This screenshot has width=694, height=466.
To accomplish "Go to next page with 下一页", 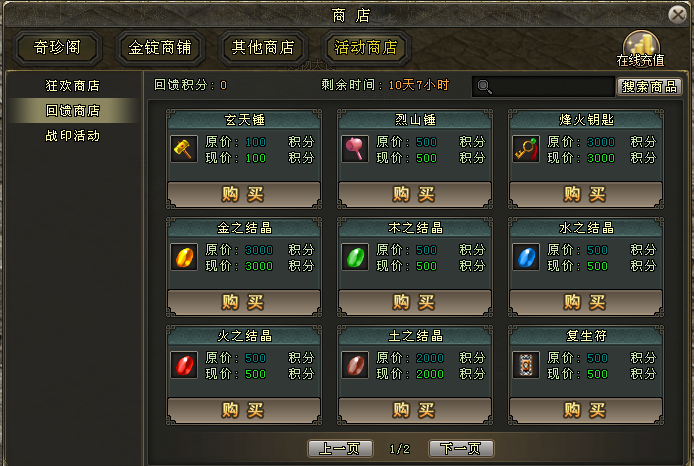I will pyautogui.click(x=461, y=449).
